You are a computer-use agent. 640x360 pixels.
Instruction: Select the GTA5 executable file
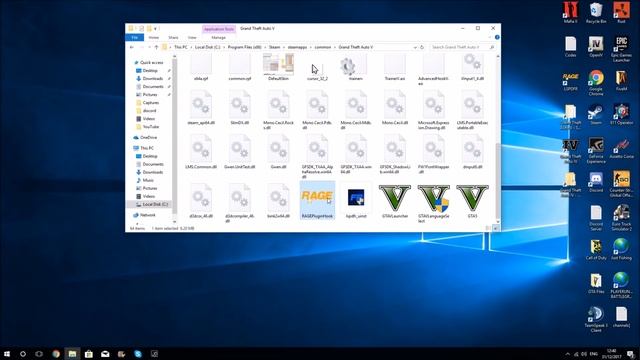click(x=472, y=201)
